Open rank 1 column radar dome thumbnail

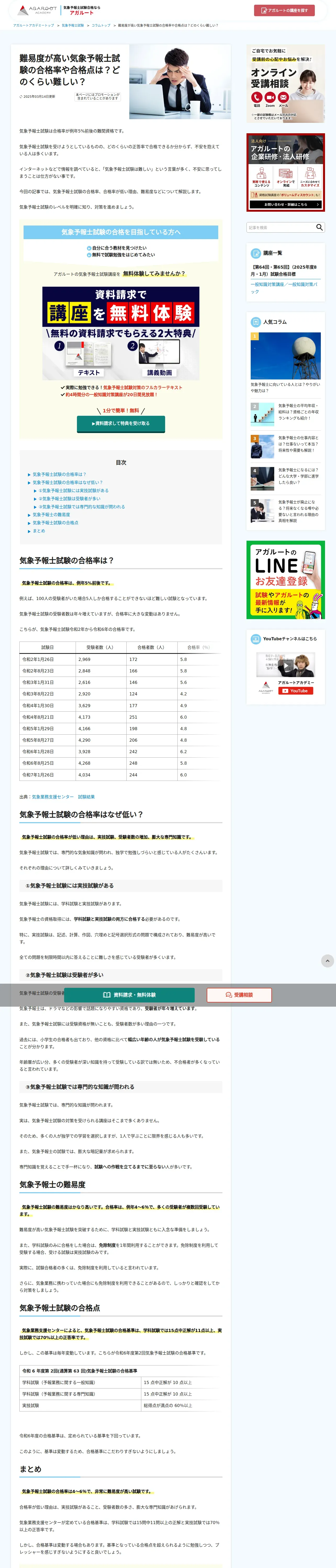click(x=285, y=356)
